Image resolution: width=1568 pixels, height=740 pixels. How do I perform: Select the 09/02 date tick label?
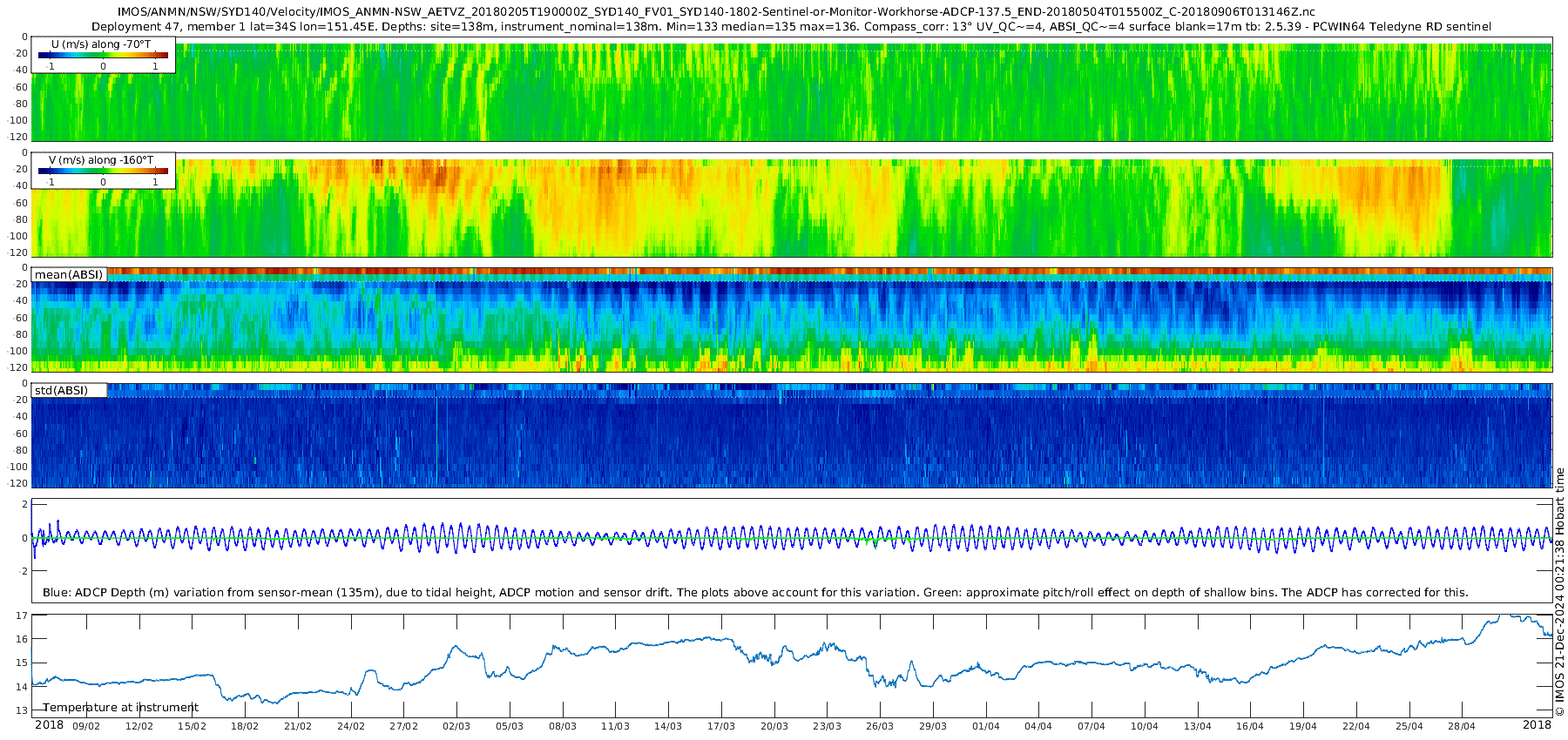(85, 726)
